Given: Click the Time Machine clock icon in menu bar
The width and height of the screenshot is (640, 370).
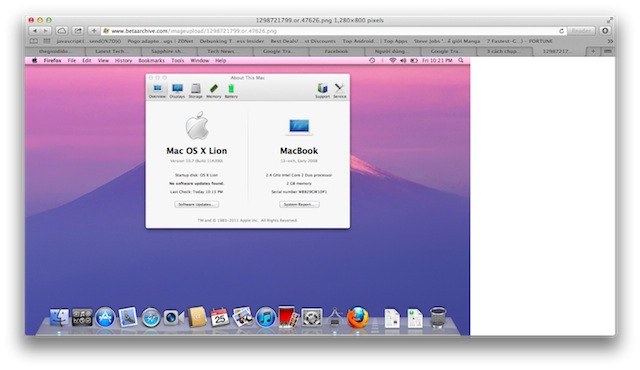Looking at the screenshot, I should tap(372, 60).
